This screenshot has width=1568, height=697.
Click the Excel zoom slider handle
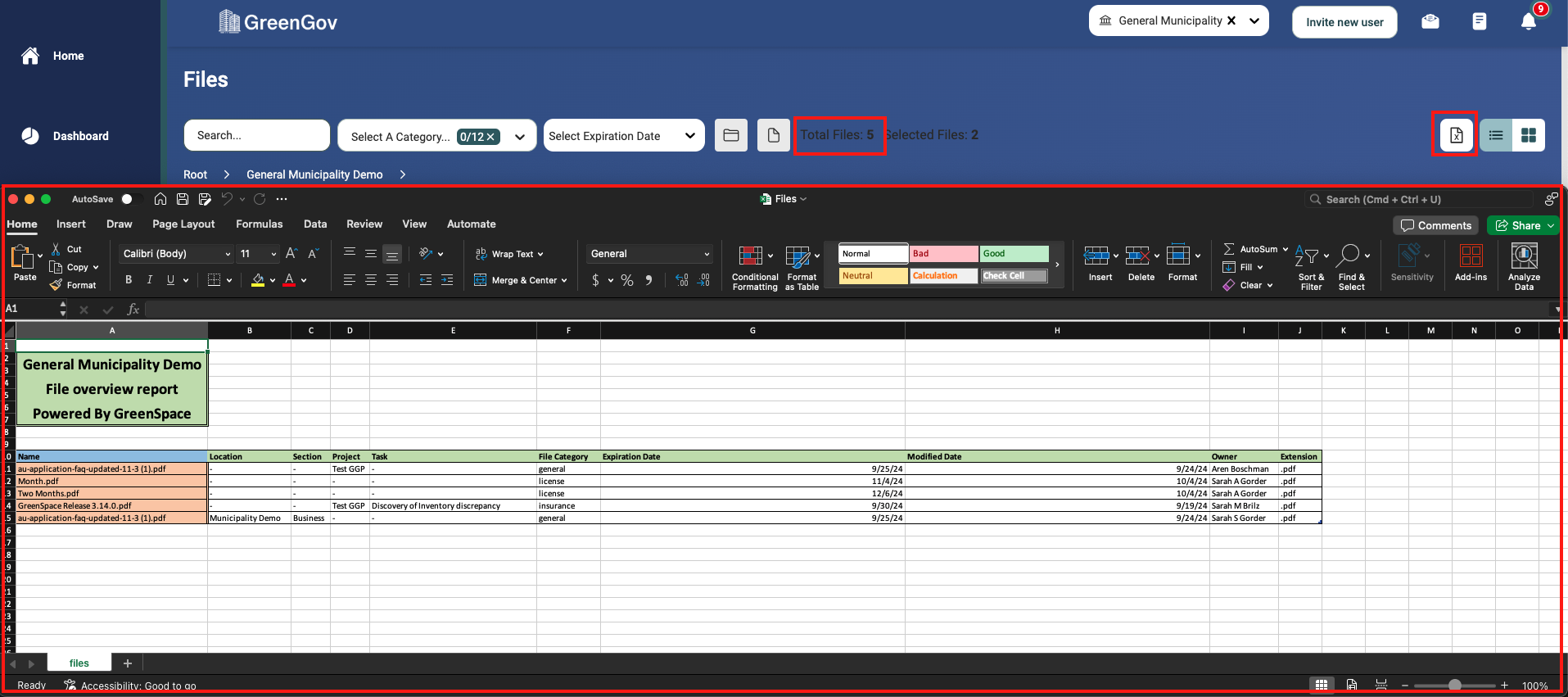point(1455,685)
